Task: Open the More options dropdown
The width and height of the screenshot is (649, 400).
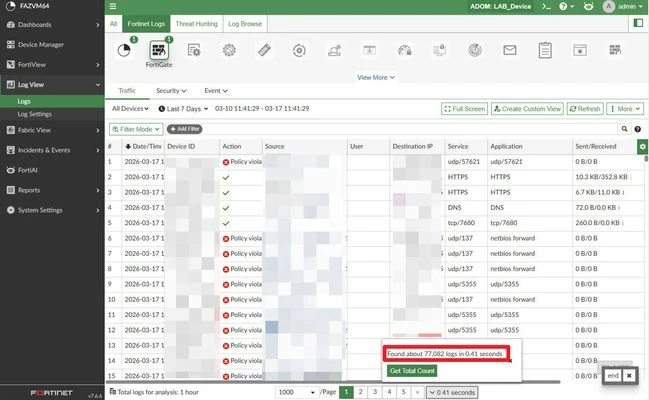Action: coord(625,109)
